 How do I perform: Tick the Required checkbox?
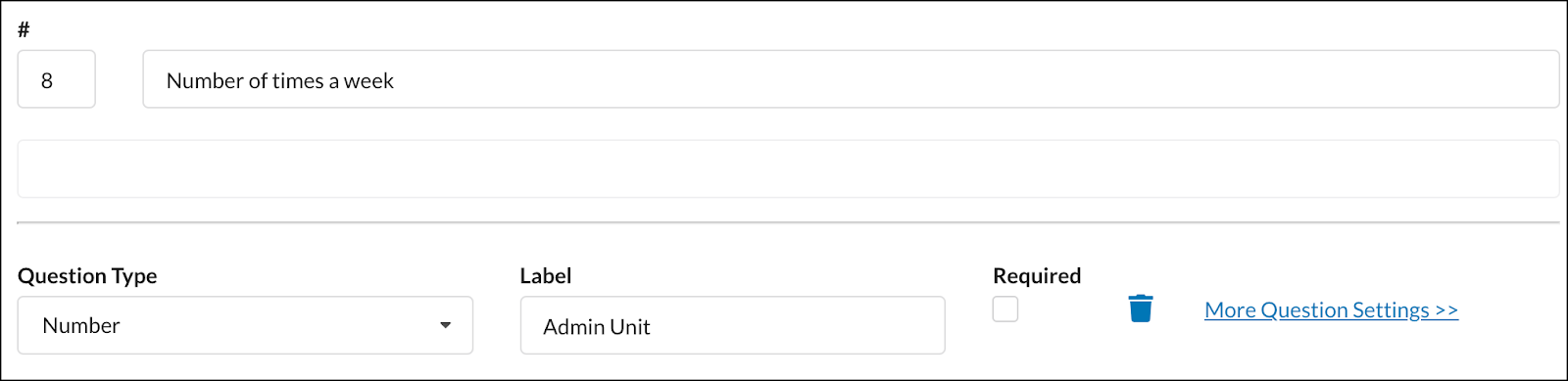click(x=1005, y=309)
